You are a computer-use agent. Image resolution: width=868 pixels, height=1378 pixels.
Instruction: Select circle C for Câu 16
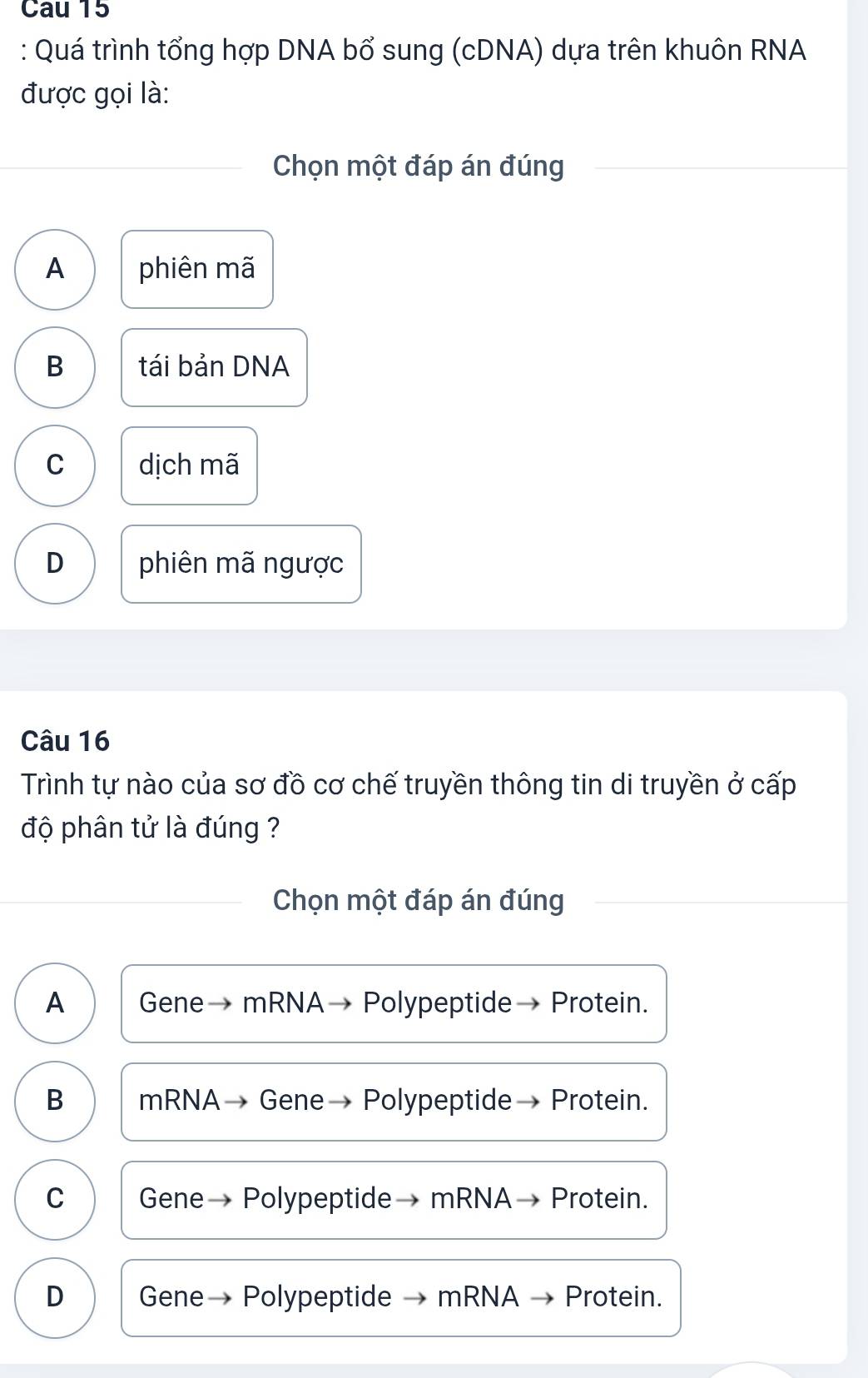click(55, 1200)
